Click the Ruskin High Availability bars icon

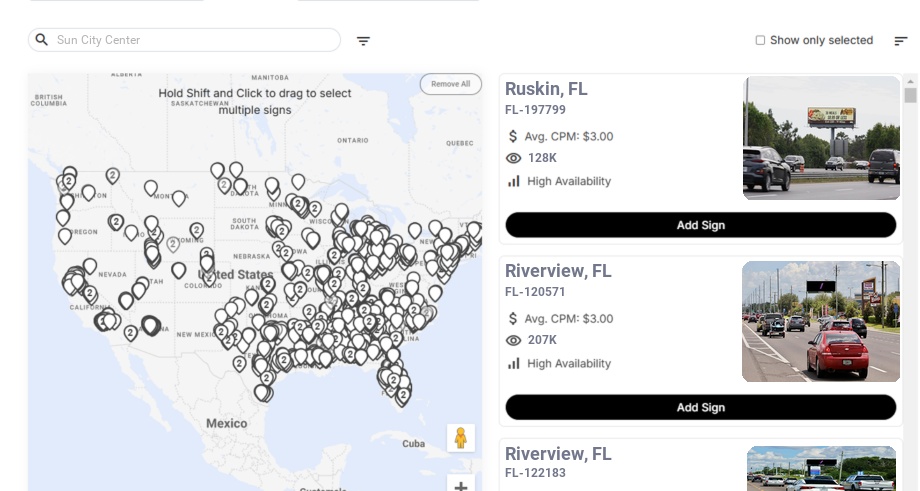pyautogui.click(x=514, y=181)
